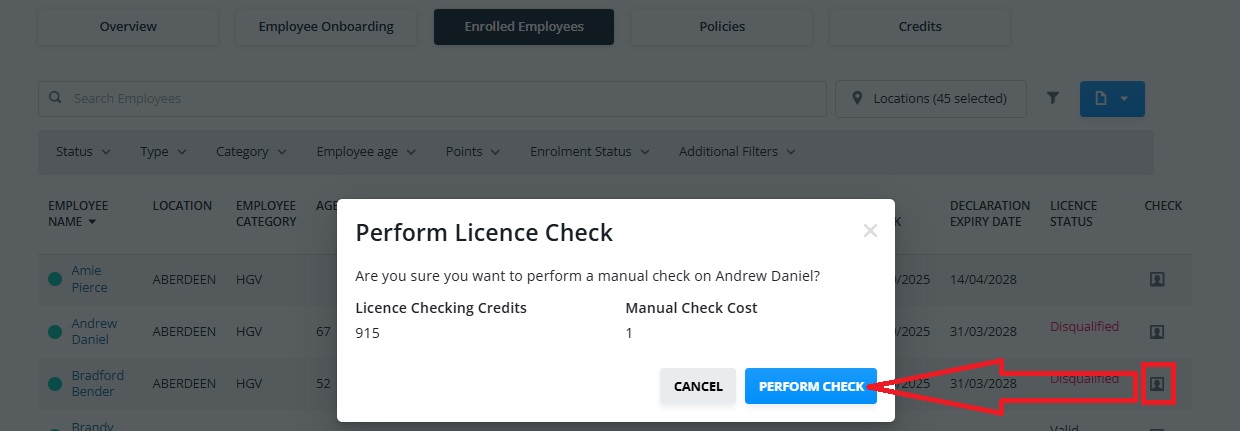Click licence check icon for Andrew Daniel
Image resolution: width=1240 pixels, height=431 pixels.
[1157, 331]
